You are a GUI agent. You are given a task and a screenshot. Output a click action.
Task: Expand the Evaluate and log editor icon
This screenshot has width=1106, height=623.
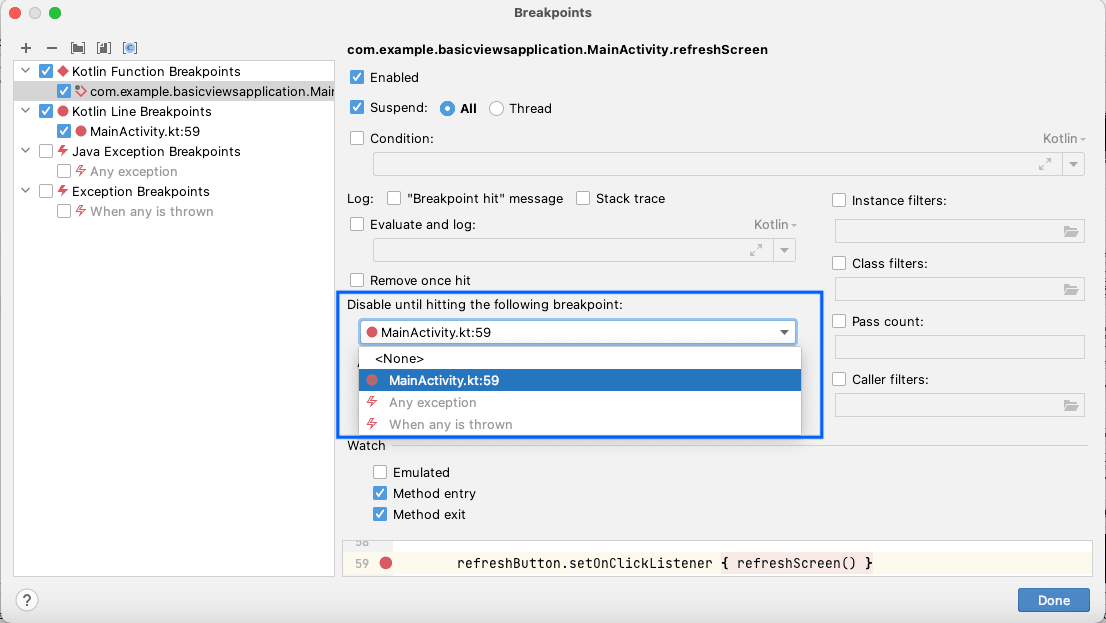(x=756, y=250)
